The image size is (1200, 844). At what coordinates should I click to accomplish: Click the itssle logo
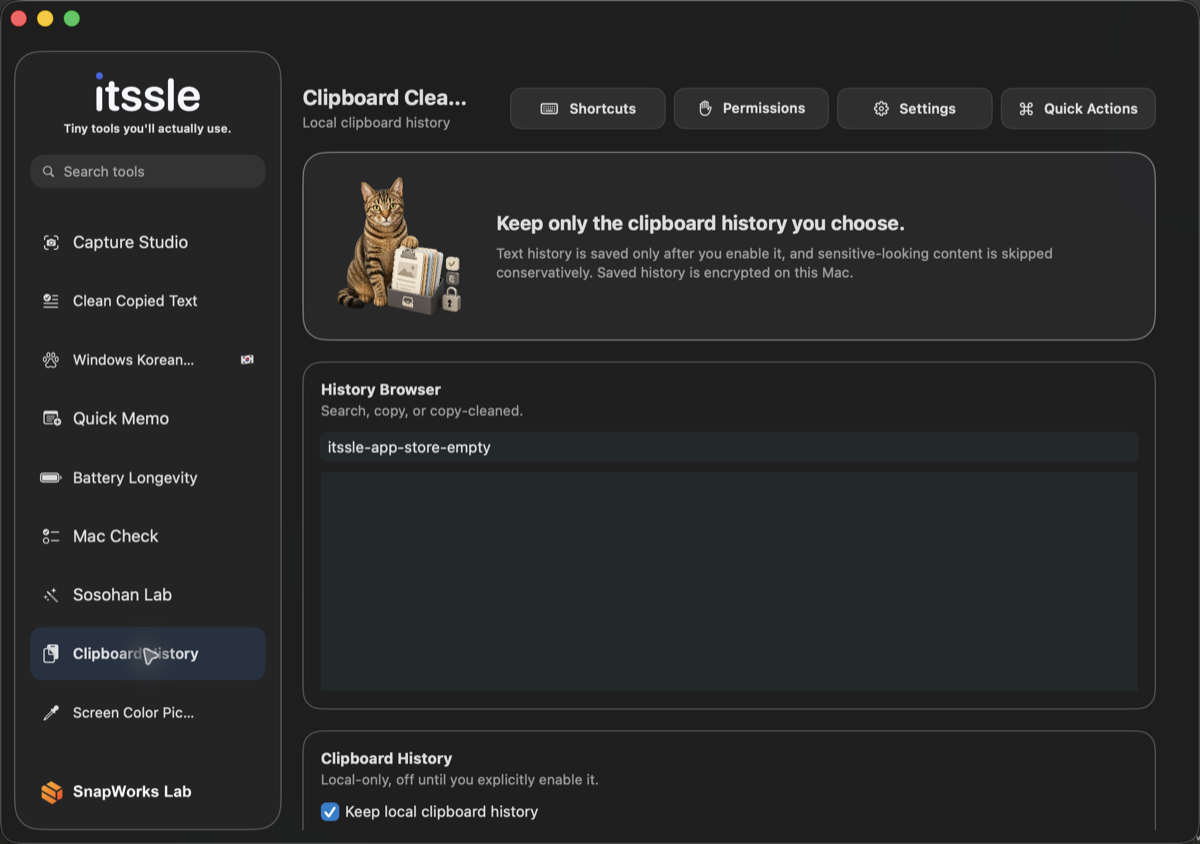click(x=148, y=93)
